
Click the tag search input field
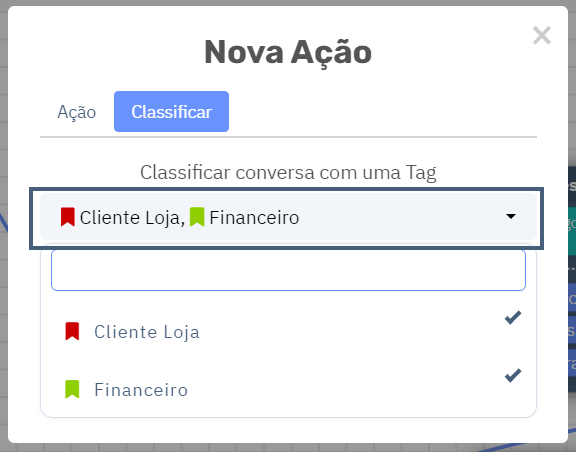(288, 270)
